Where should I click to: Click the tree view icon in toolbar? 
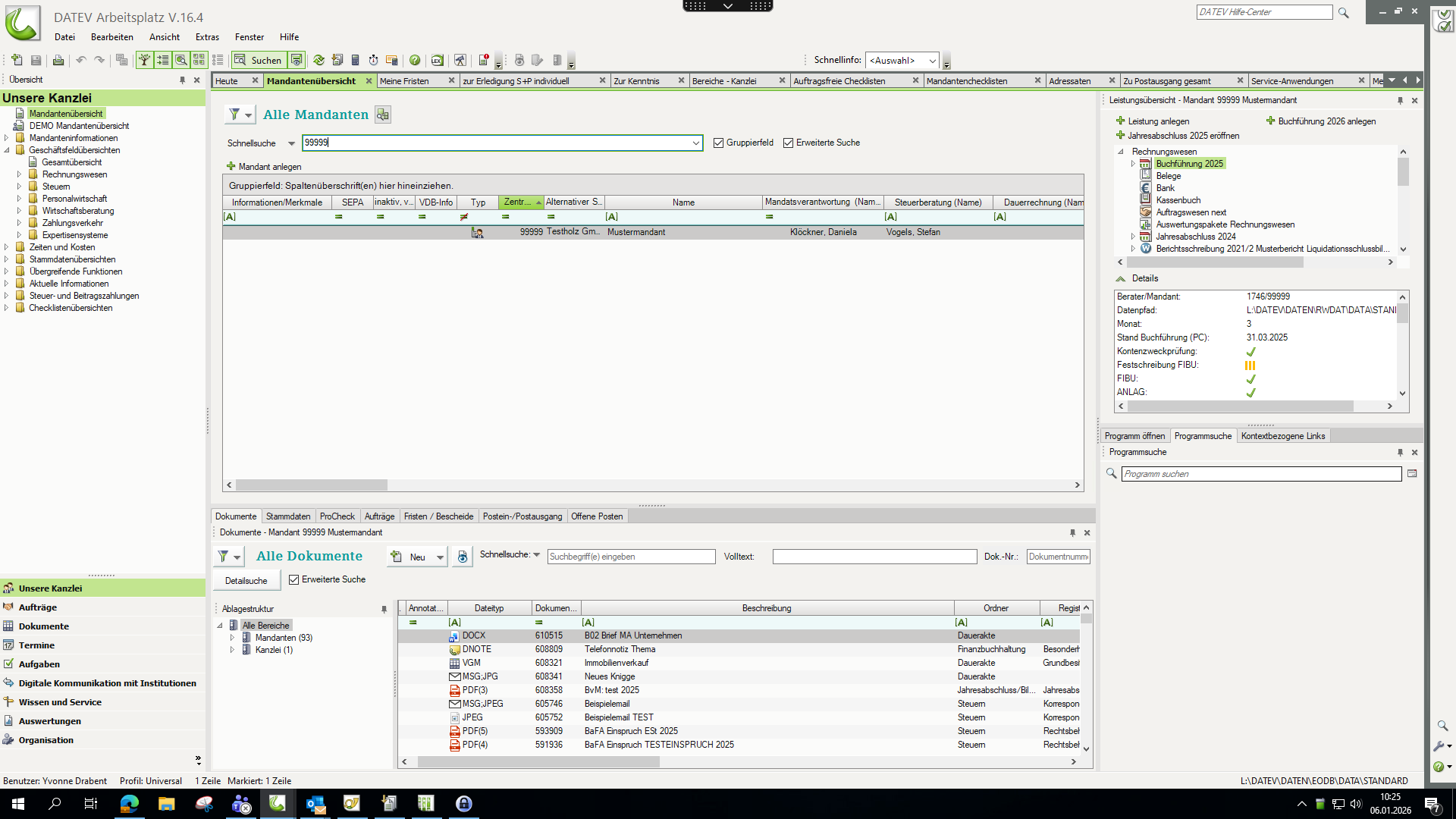click(x=144, y=60)
